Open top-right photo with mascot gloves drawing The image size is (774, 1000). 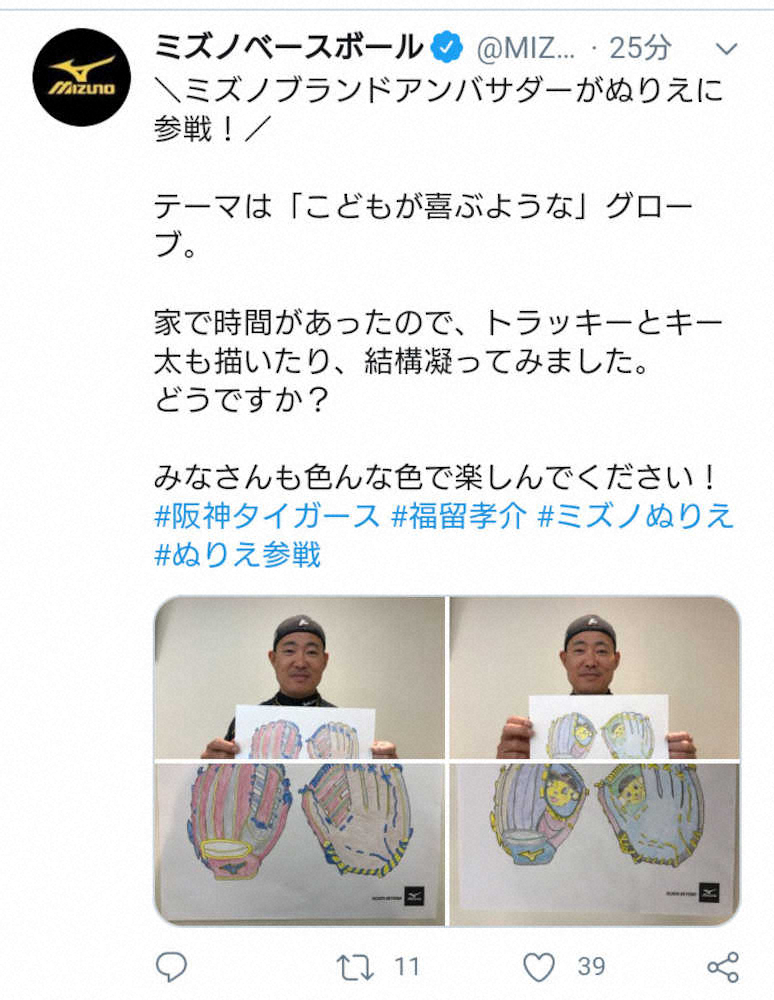[x=595, y=677]
